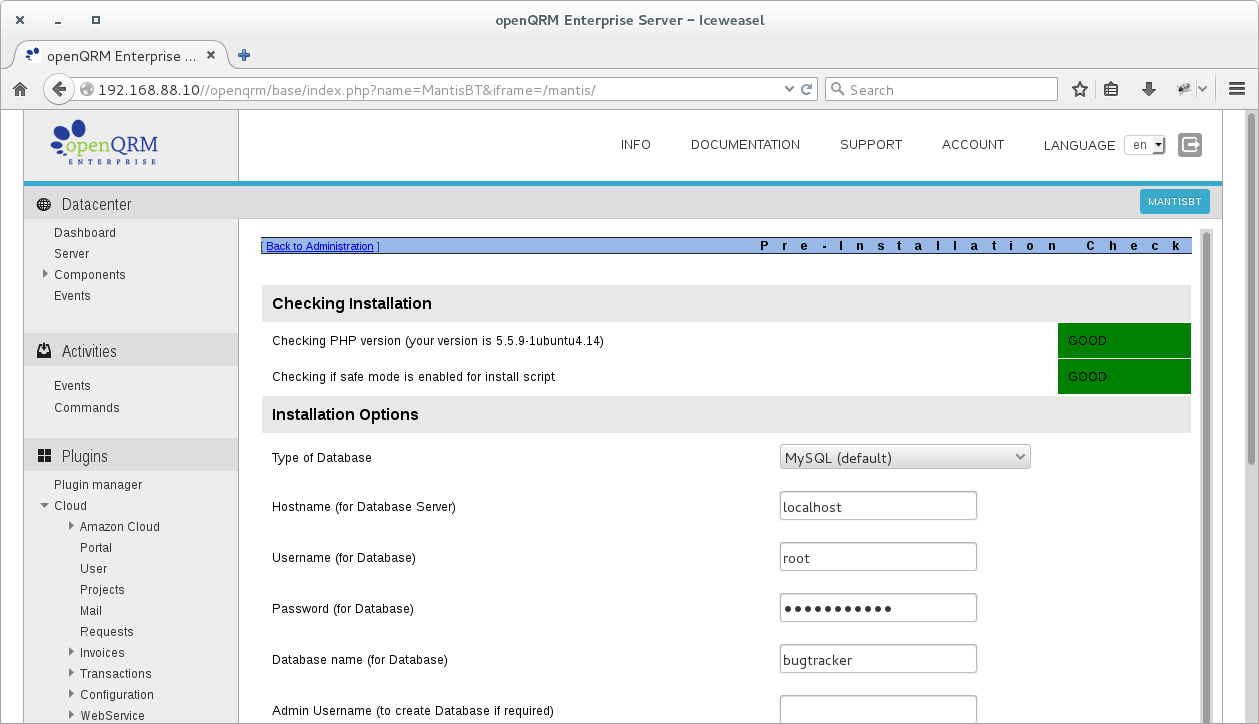The width and height of the screenshot is (1259, 724).
Task: Go back using the browser back arrow
Action: coord(60,89)
